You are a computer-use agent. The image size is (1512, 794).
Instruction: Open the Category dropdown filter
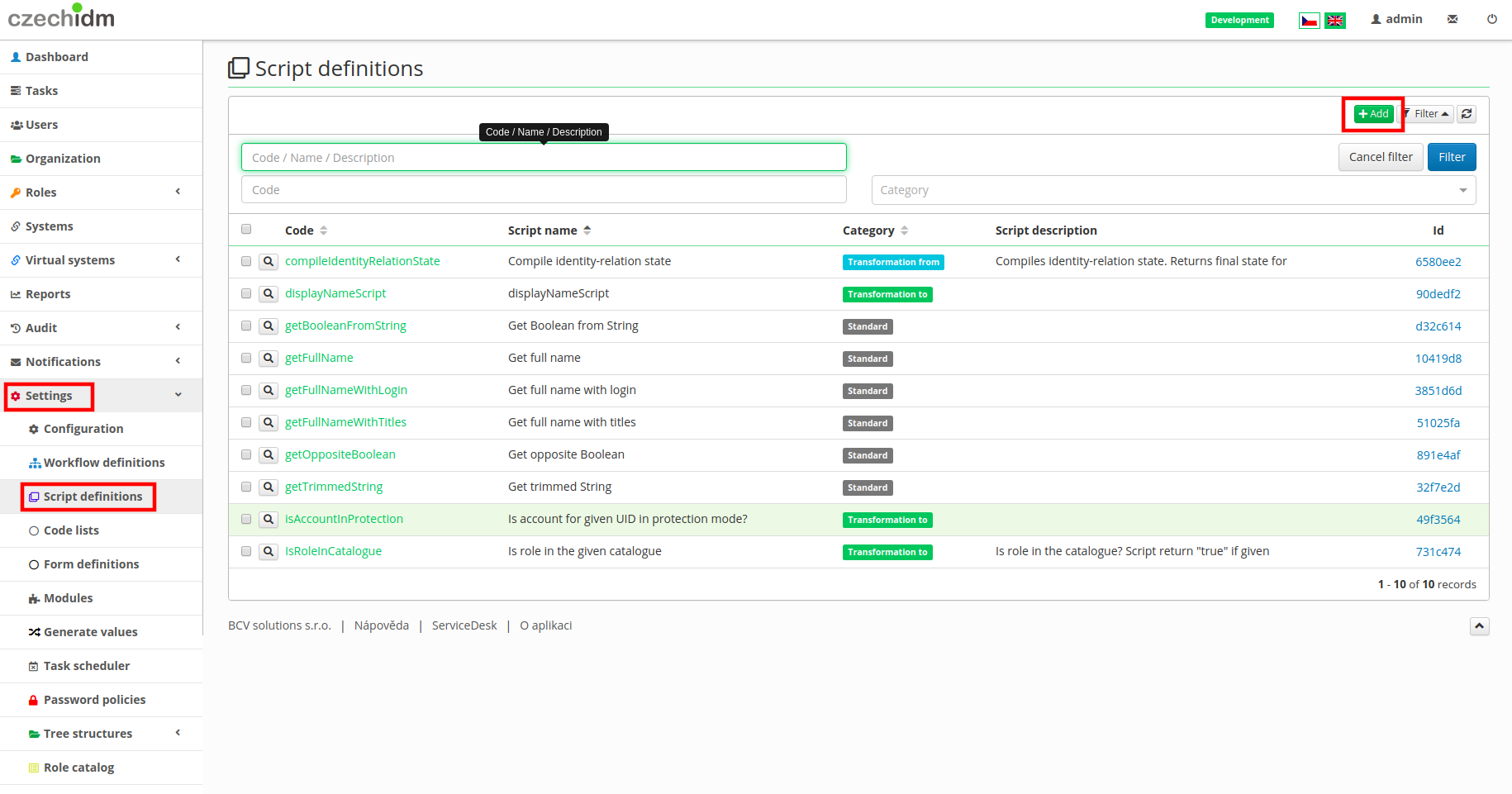coord(1173,190)
